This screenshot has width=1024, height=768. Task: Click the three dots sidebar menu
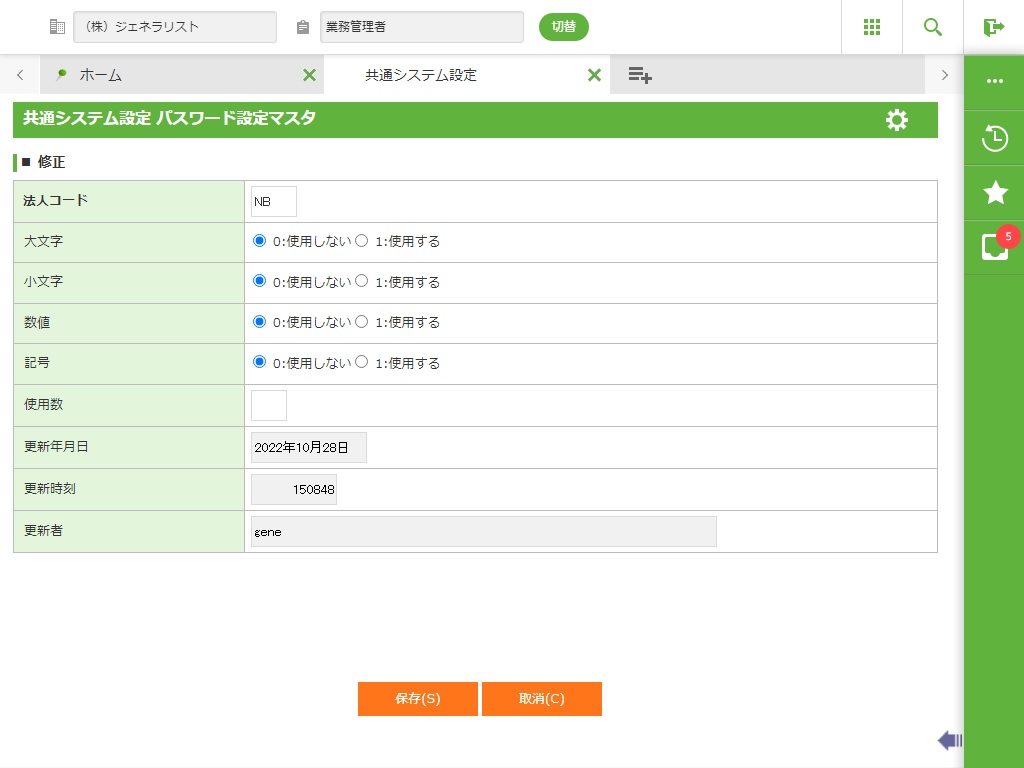coord(994,82)
